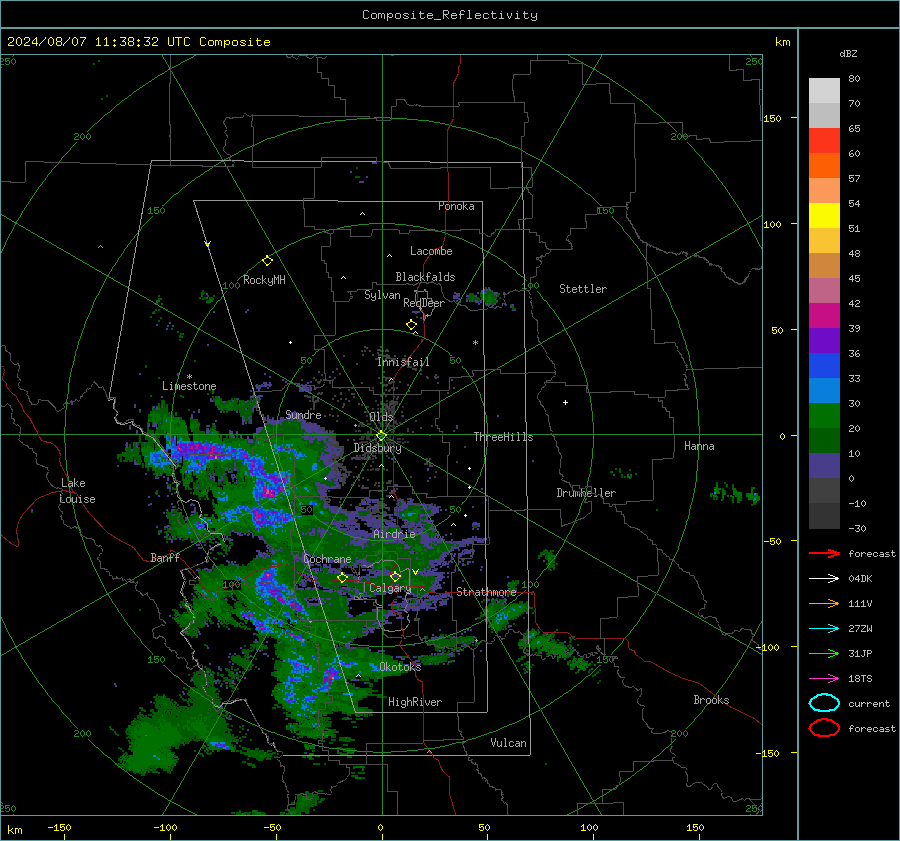The image size is (900, 841).
Task: Click the yellow diamond marker near RockyMH
Action: pos(267,261)
